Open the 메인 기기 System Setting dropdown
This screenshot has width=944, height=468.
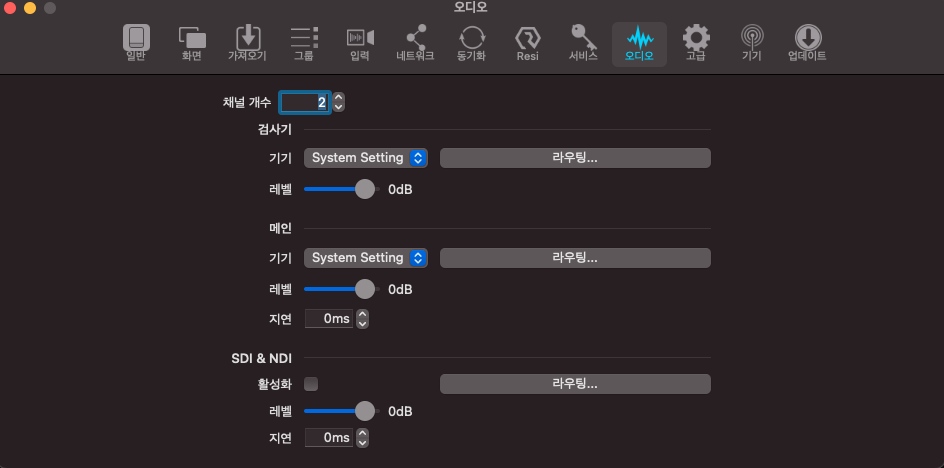(366, 258)
